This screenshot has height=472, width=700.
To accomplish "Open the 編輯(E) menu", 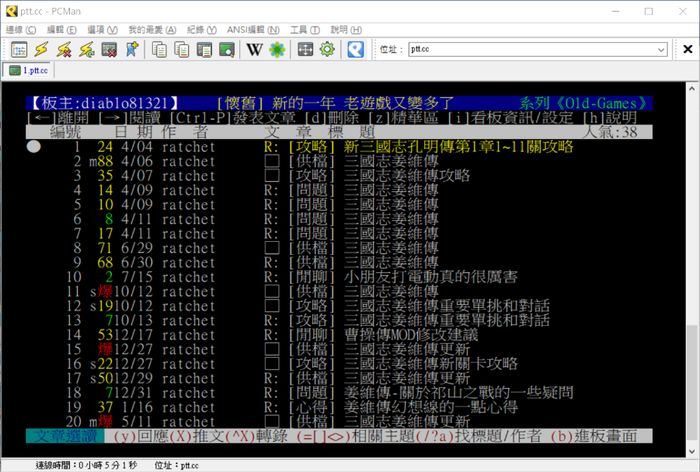I will (x=62, y=30).
